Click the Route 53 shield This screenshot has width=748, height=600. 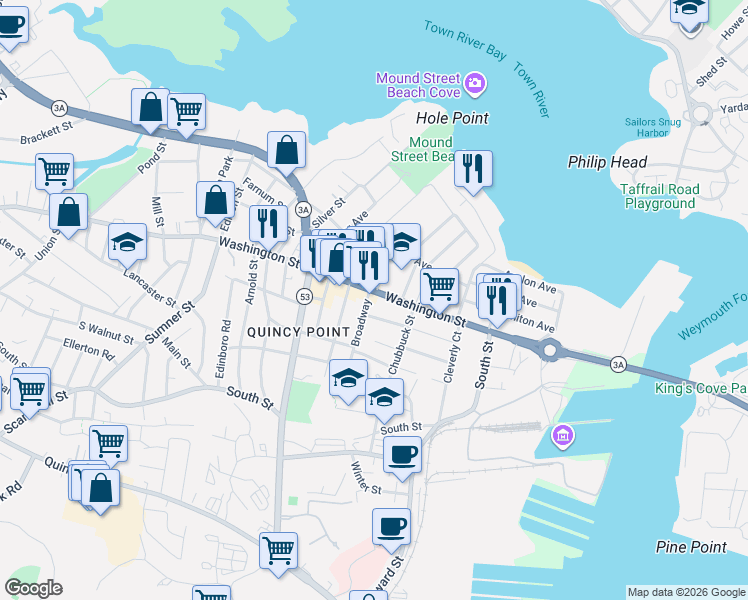pyautogui.click(x=304, y=297)
